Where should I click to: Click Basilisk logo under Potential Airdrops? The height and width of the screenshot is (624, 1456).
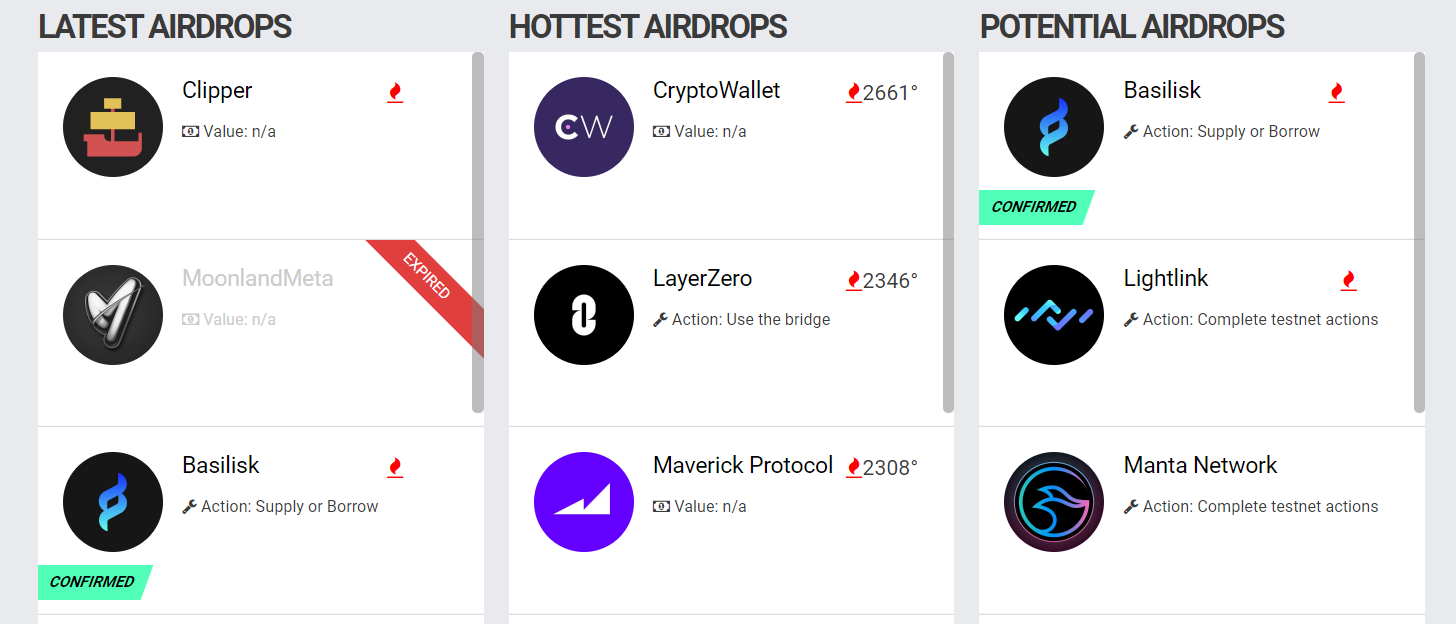pos(1054,127)
